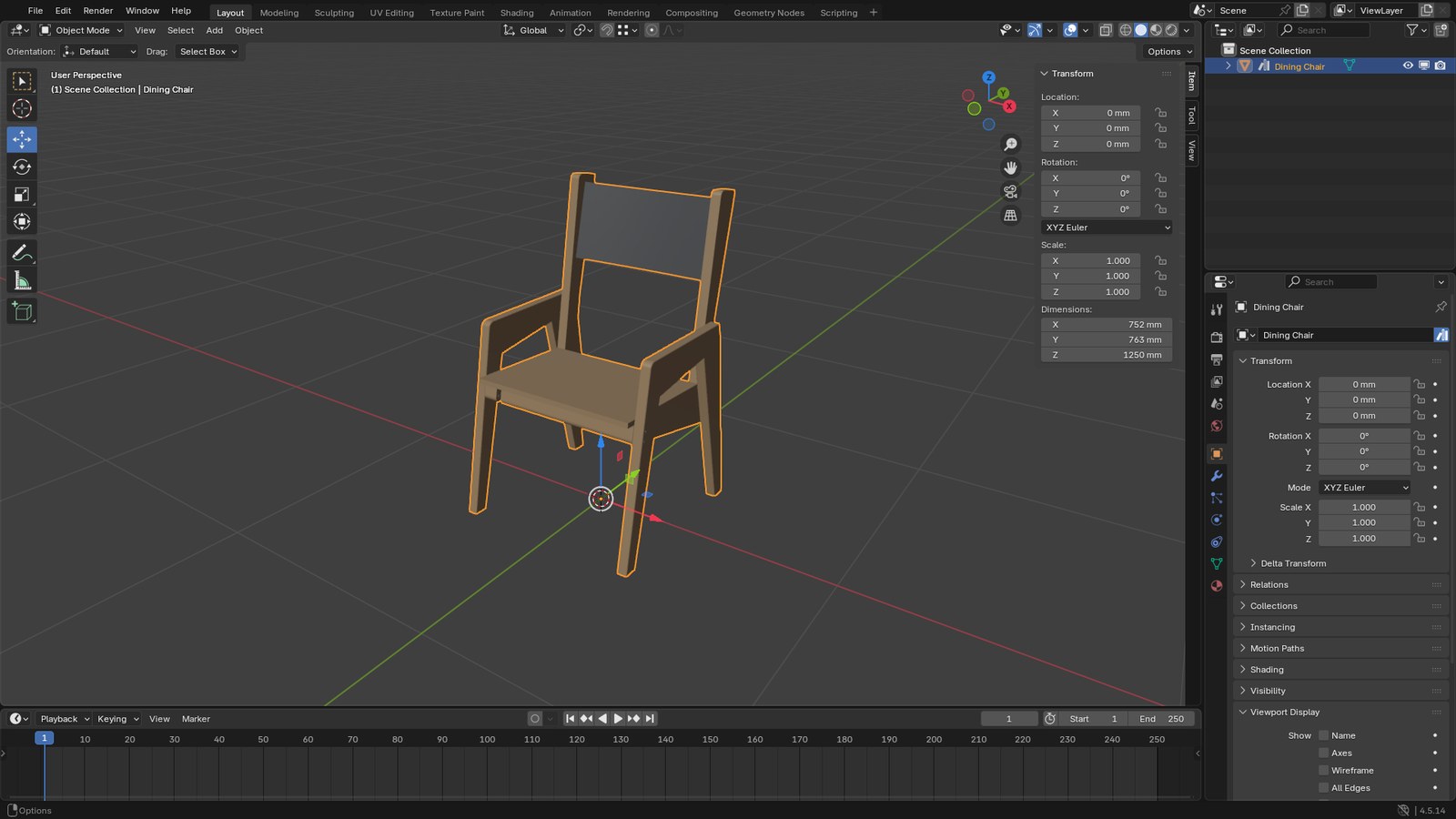Click the End frame 250 field

1161,719
